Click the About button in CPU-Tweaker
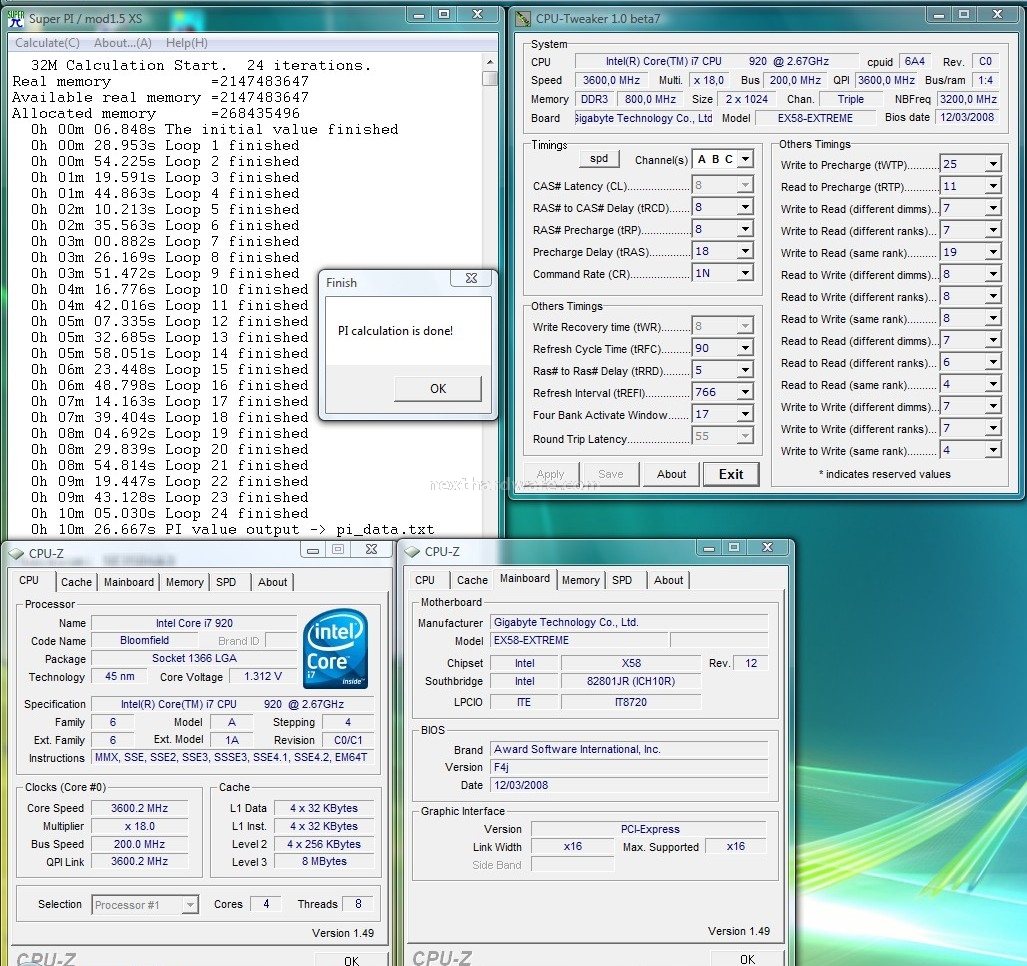This screenshot has height=966, width=1027. [671, 474]
